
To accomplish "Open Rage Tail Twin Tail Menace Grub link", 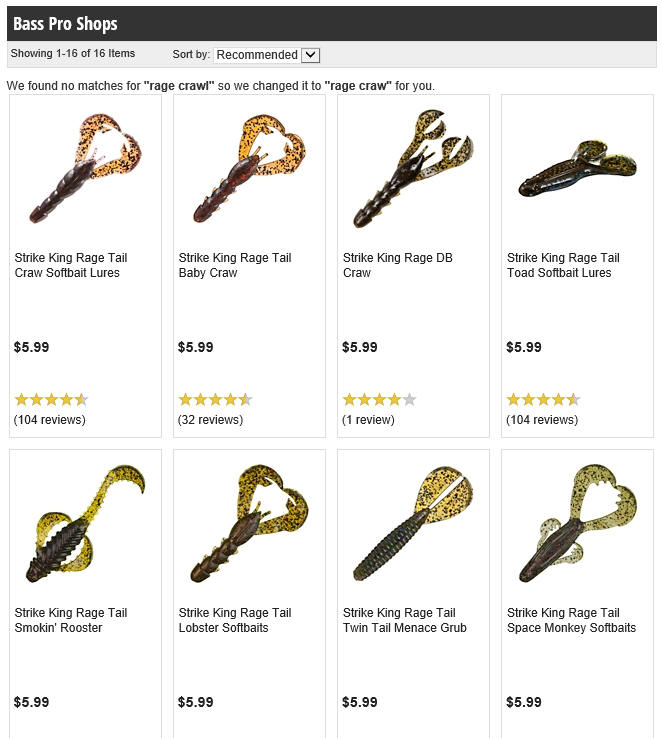I will (405, 620).
